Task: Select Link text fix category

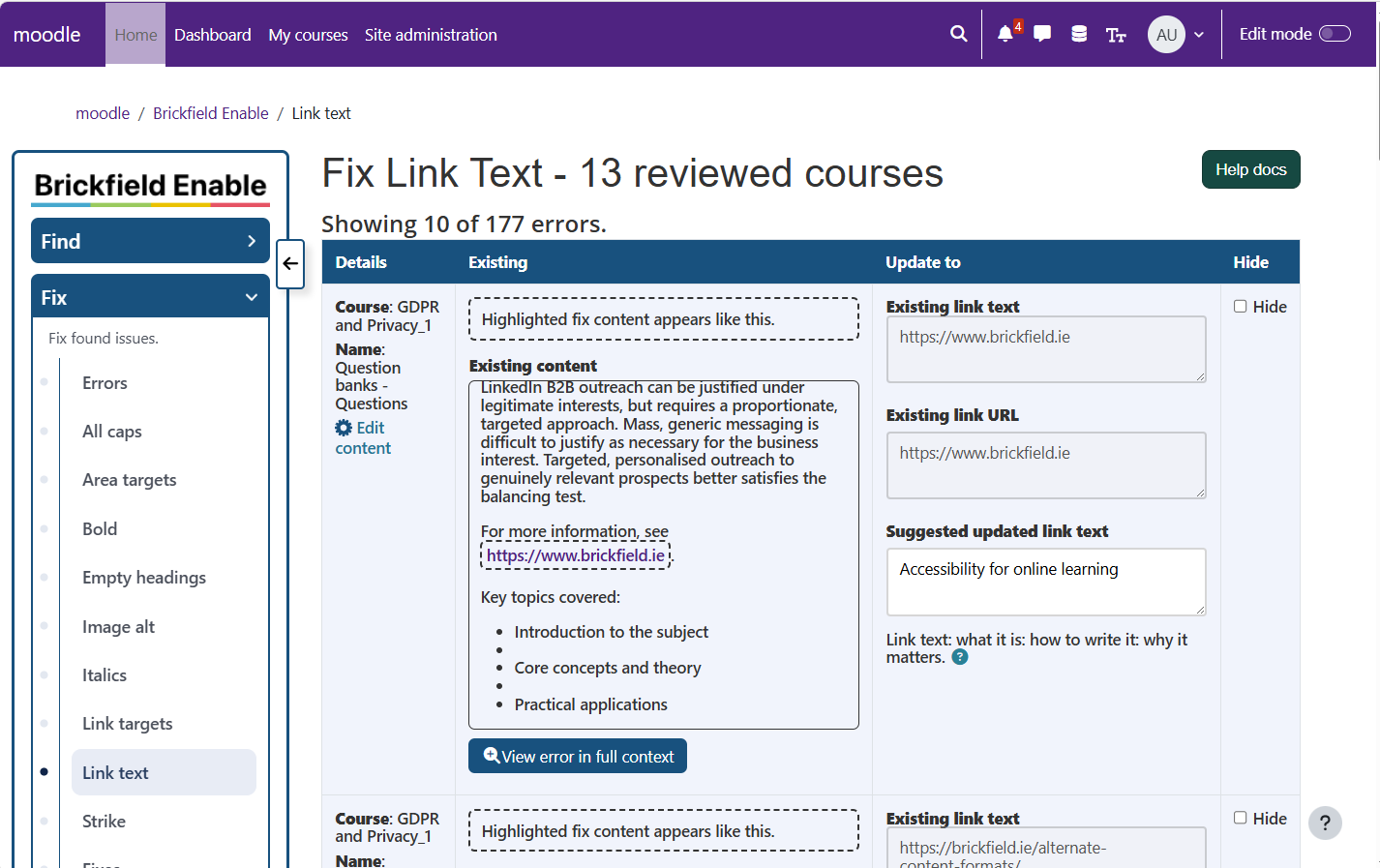Action: (x=164, y=772)
